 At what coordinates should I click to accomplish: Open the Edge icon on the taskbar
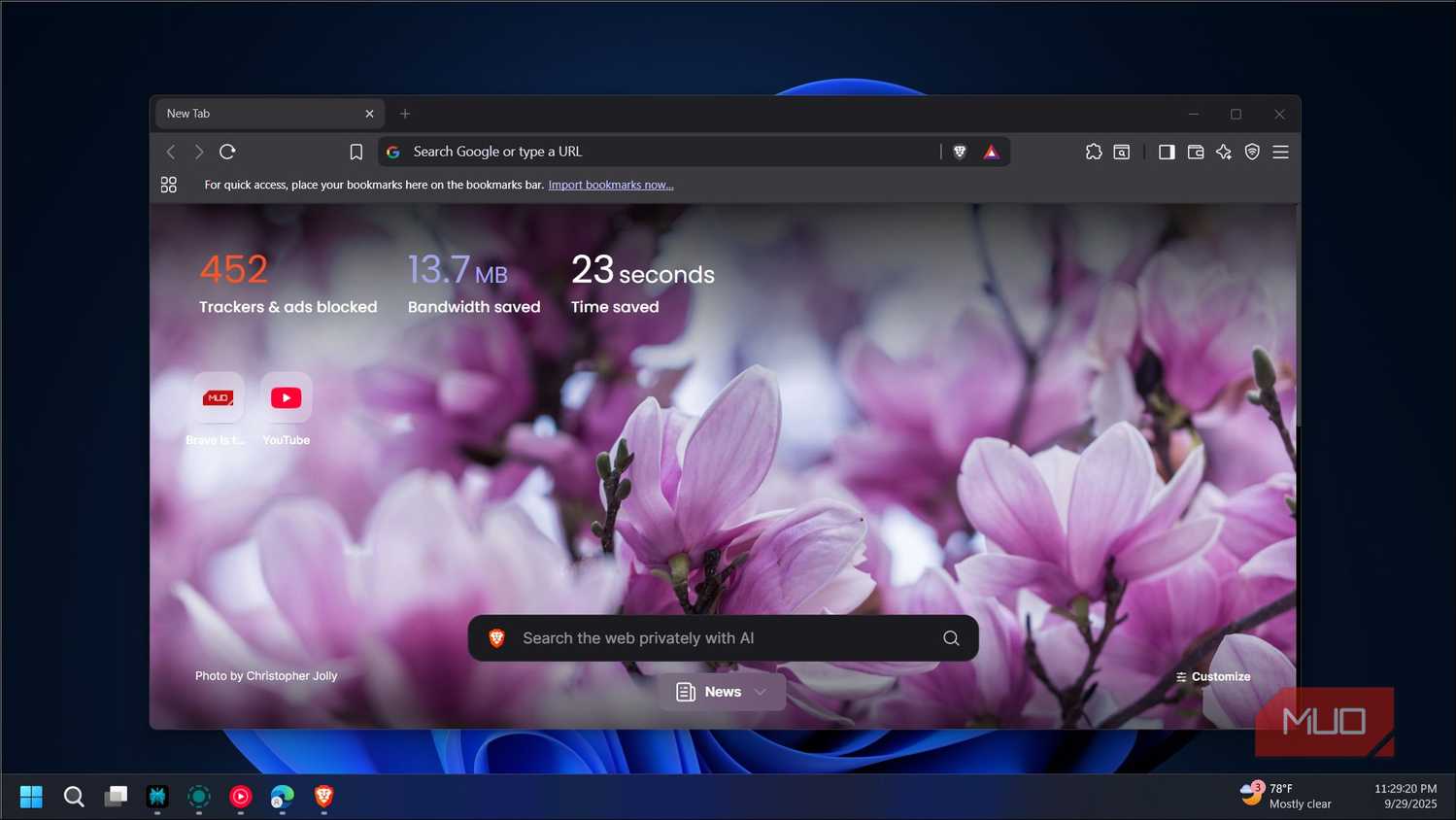[x=283, y=797]
